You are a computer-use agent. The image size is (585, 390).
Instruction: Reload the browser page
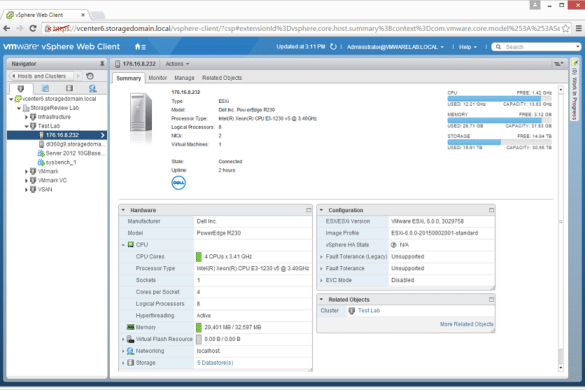pyautogui.click(x=33, y=28)
